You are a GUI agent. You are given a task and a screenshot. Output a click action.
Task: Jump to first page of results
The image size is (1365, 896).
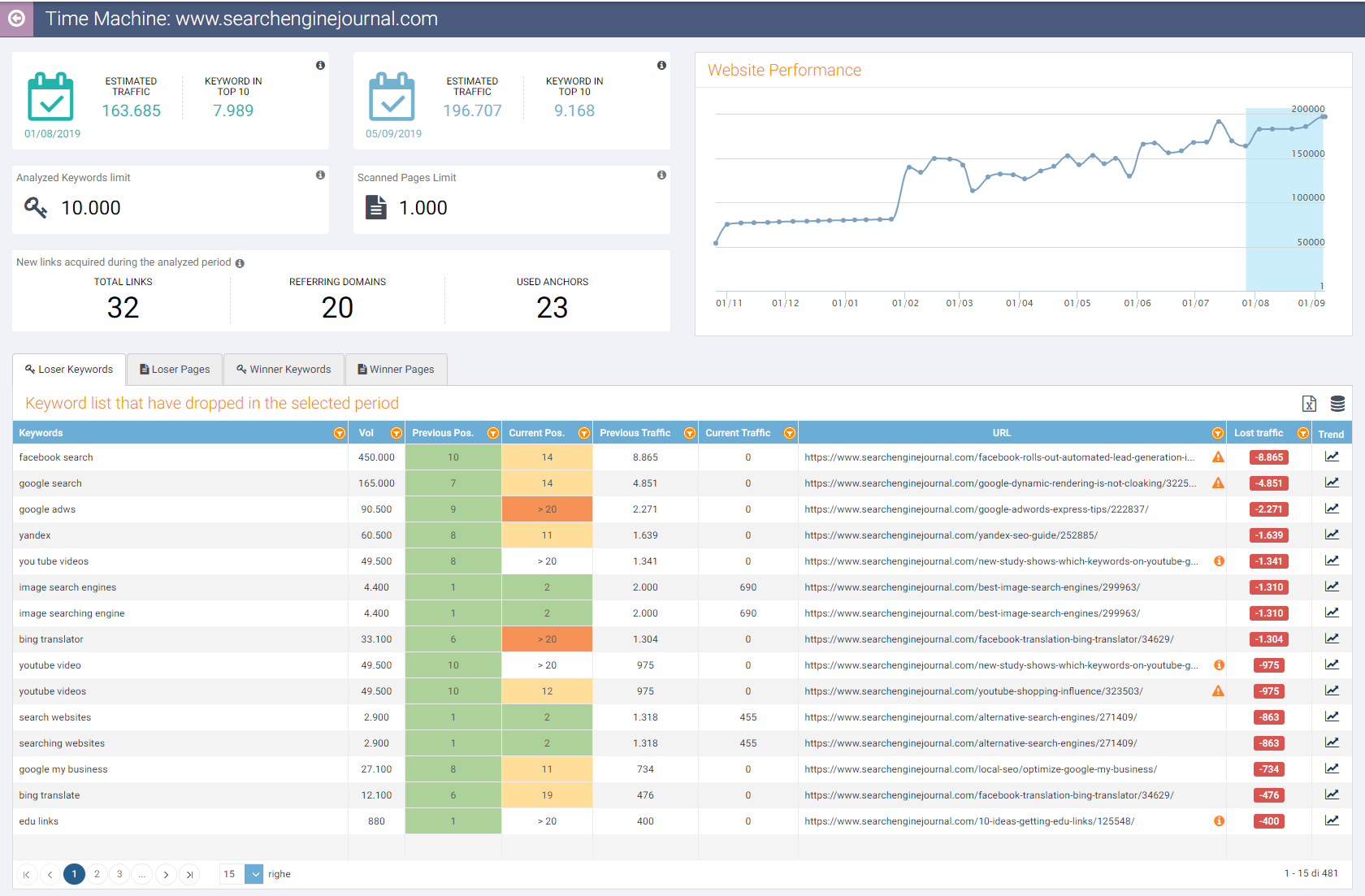click(27, 874)
